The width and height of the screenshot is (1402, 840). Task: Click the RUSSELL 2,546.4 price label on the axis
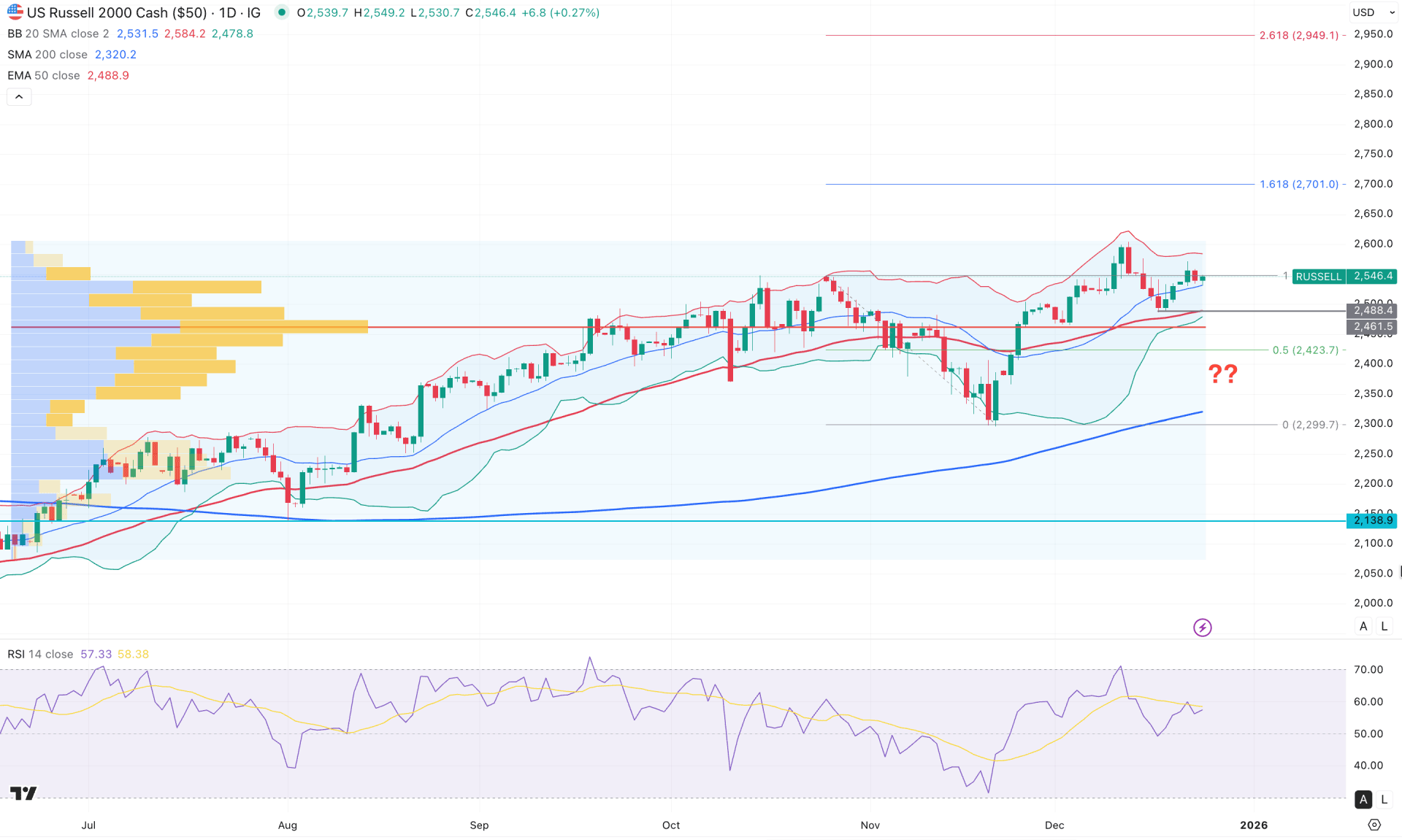coord(1344,277)
